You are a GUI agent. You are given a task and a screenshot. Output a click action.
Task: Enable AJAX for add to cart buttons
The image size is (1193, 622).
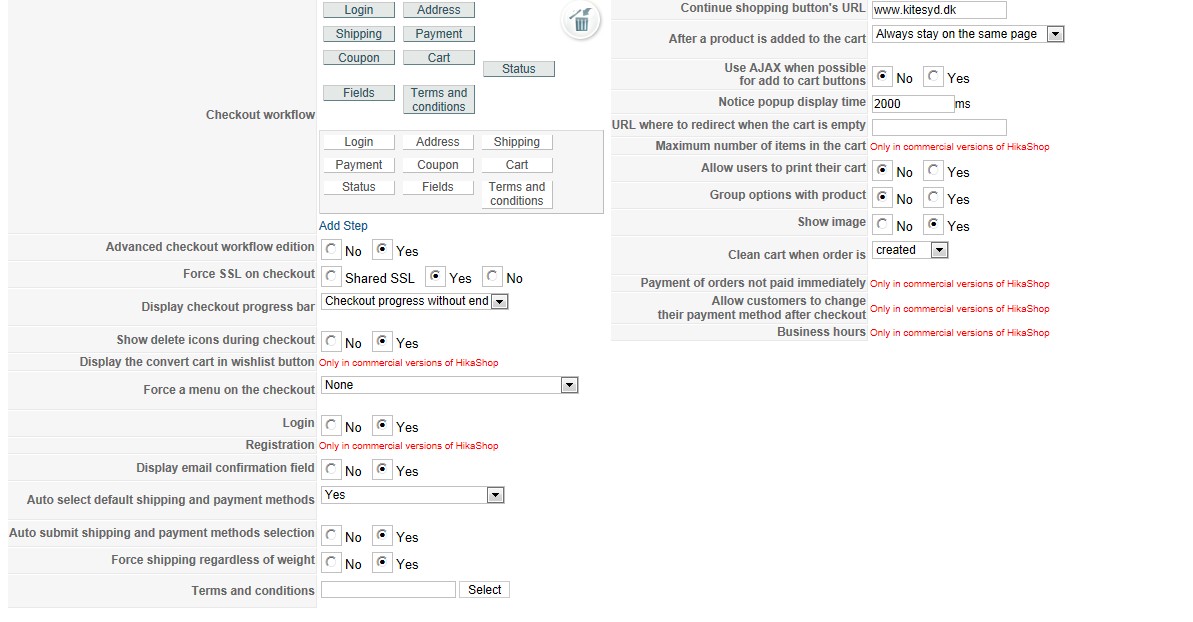[934, 77]
